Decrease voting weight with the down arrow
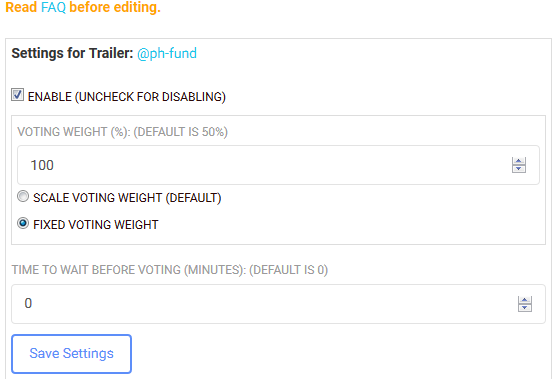The image size is (560, 379). pyautogui.click(x=519, y=169)
